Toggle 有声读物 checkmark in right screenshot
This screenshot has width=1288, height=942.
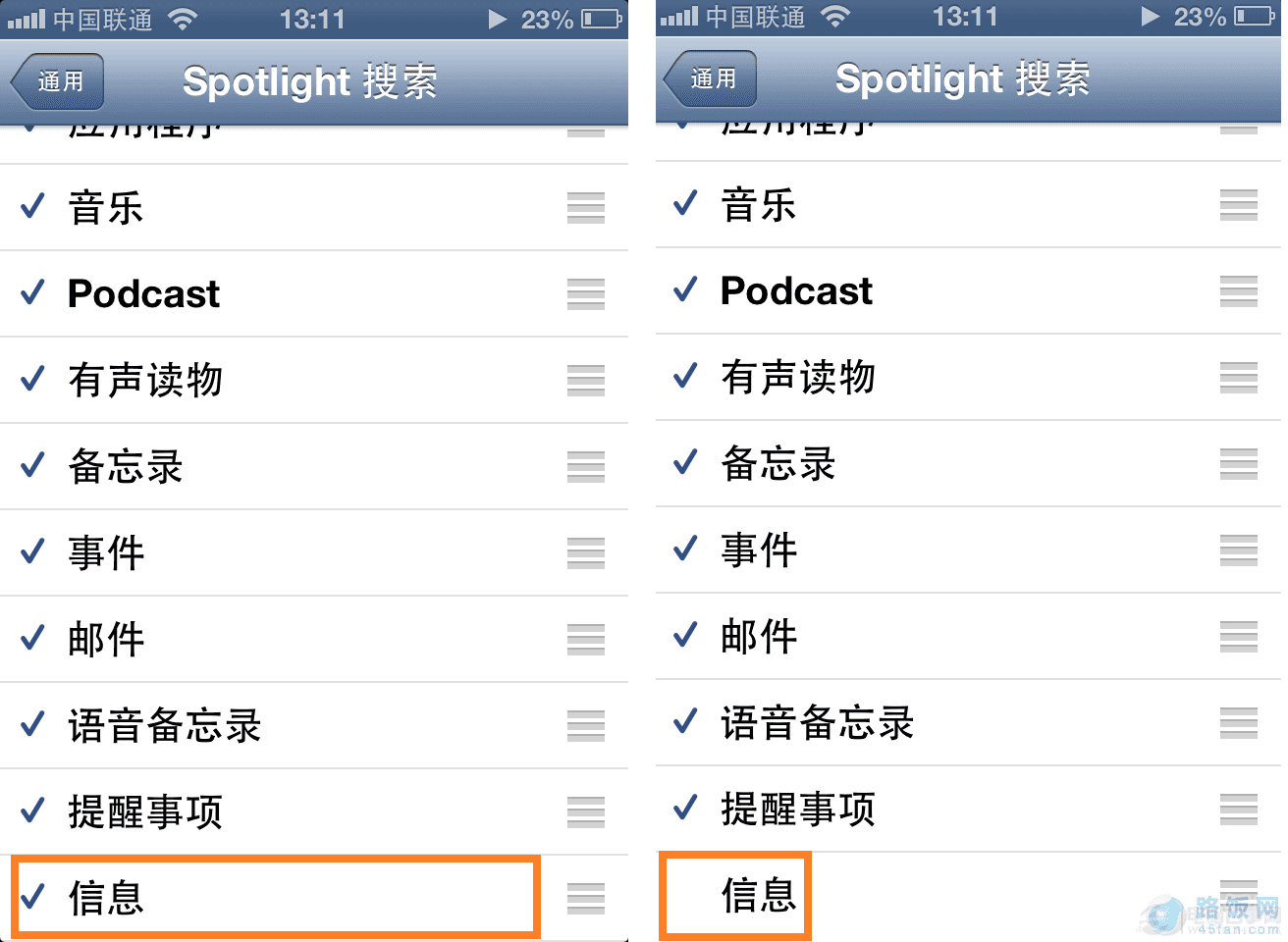pos(685,377)
